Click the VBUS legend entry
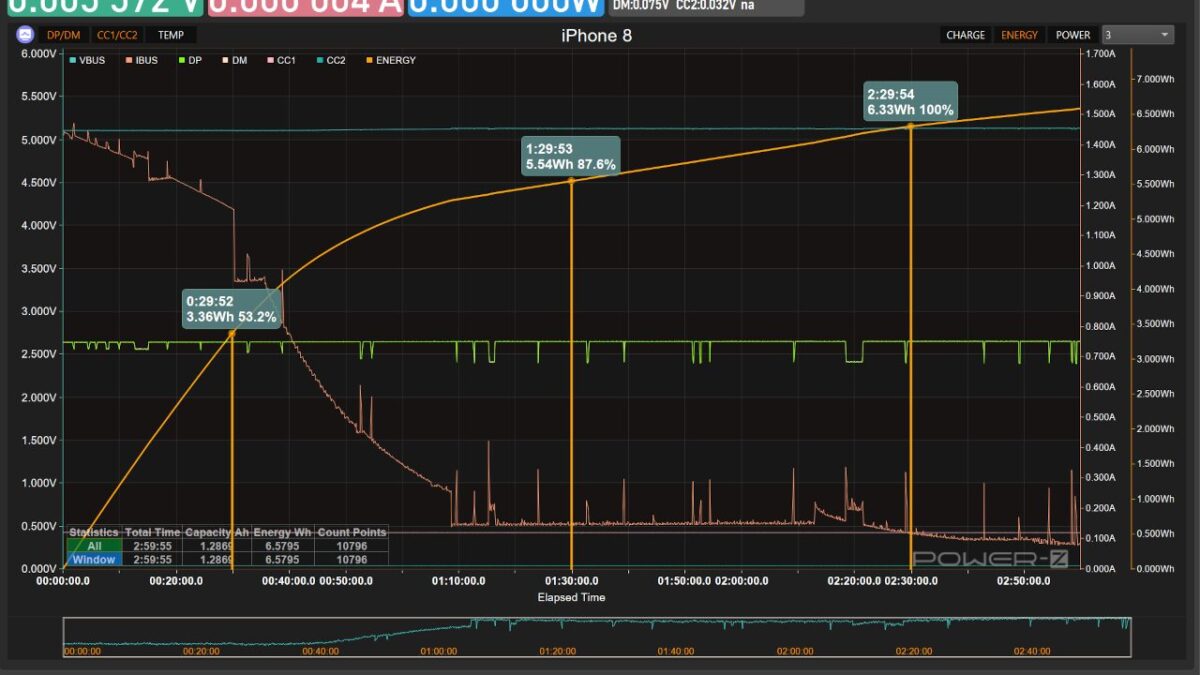This screenshot has height=675, width=1200. tap(86, 60)
